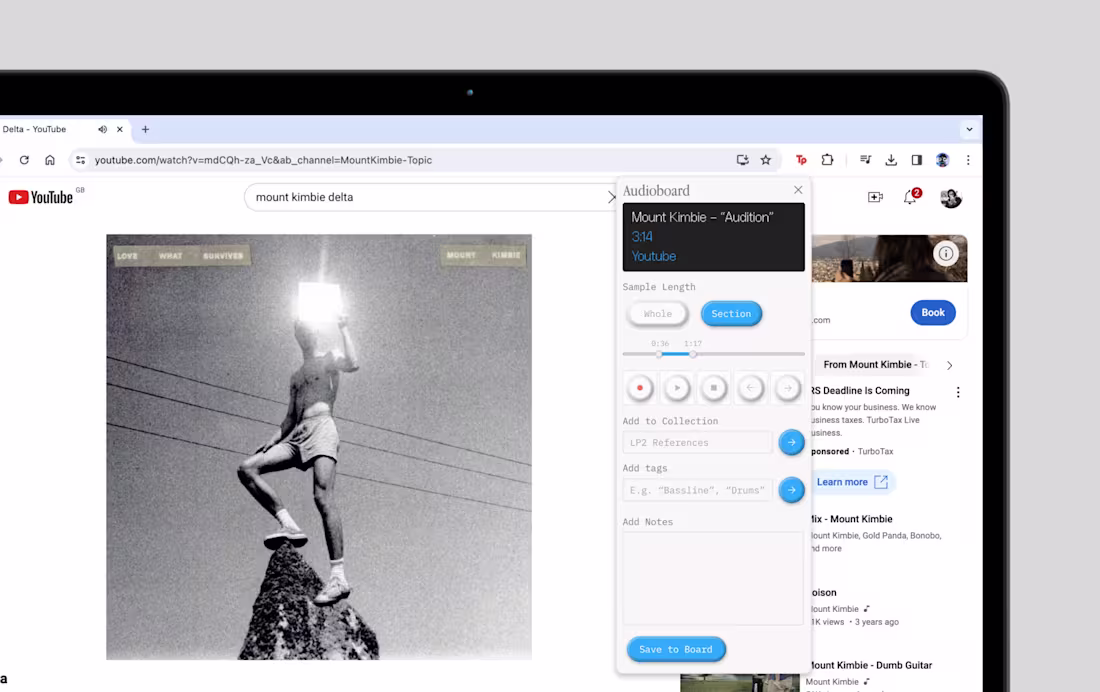Open Chrome three-dot menu
1100x692 pixels.
968,160
